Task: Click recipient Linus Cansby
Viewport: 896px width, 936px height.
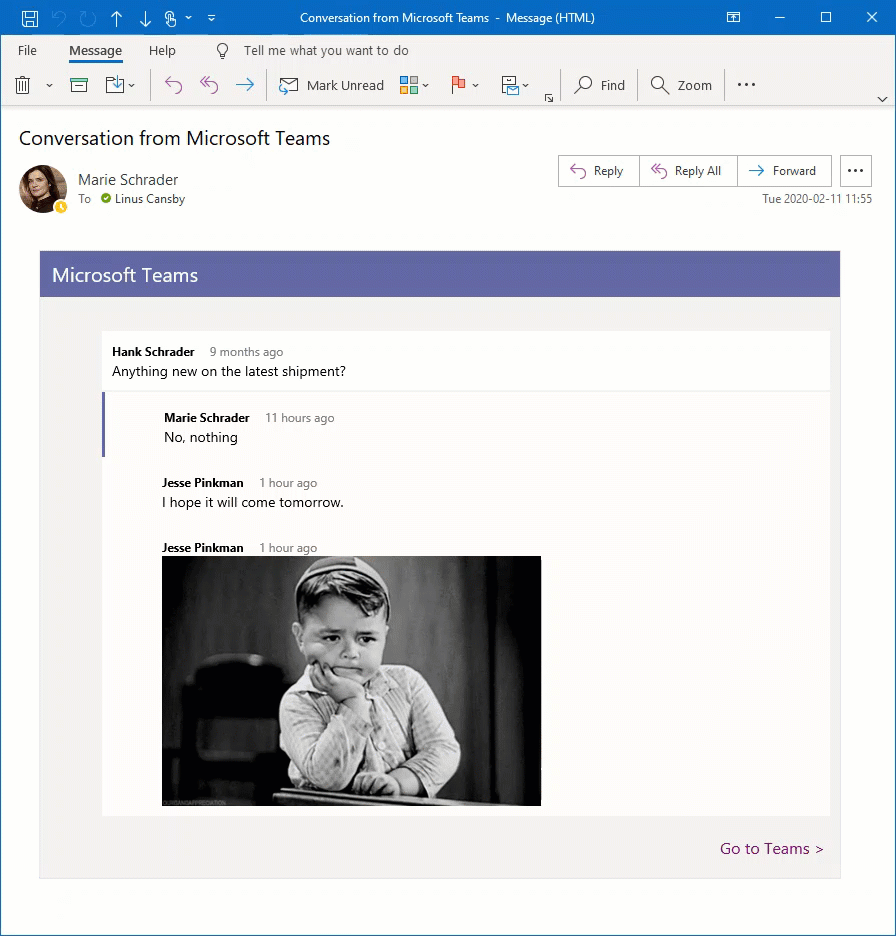Action: click(150, 199)
